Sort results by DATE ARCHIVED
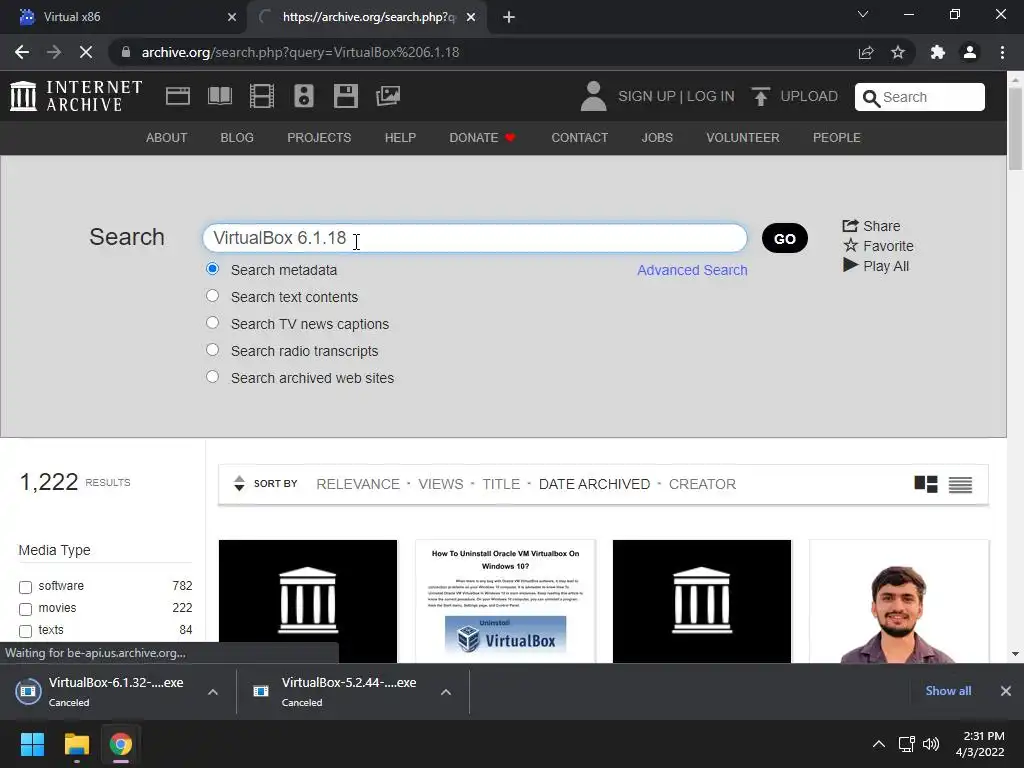Viewport: 1024px width, 768px height. coord(594,484)
